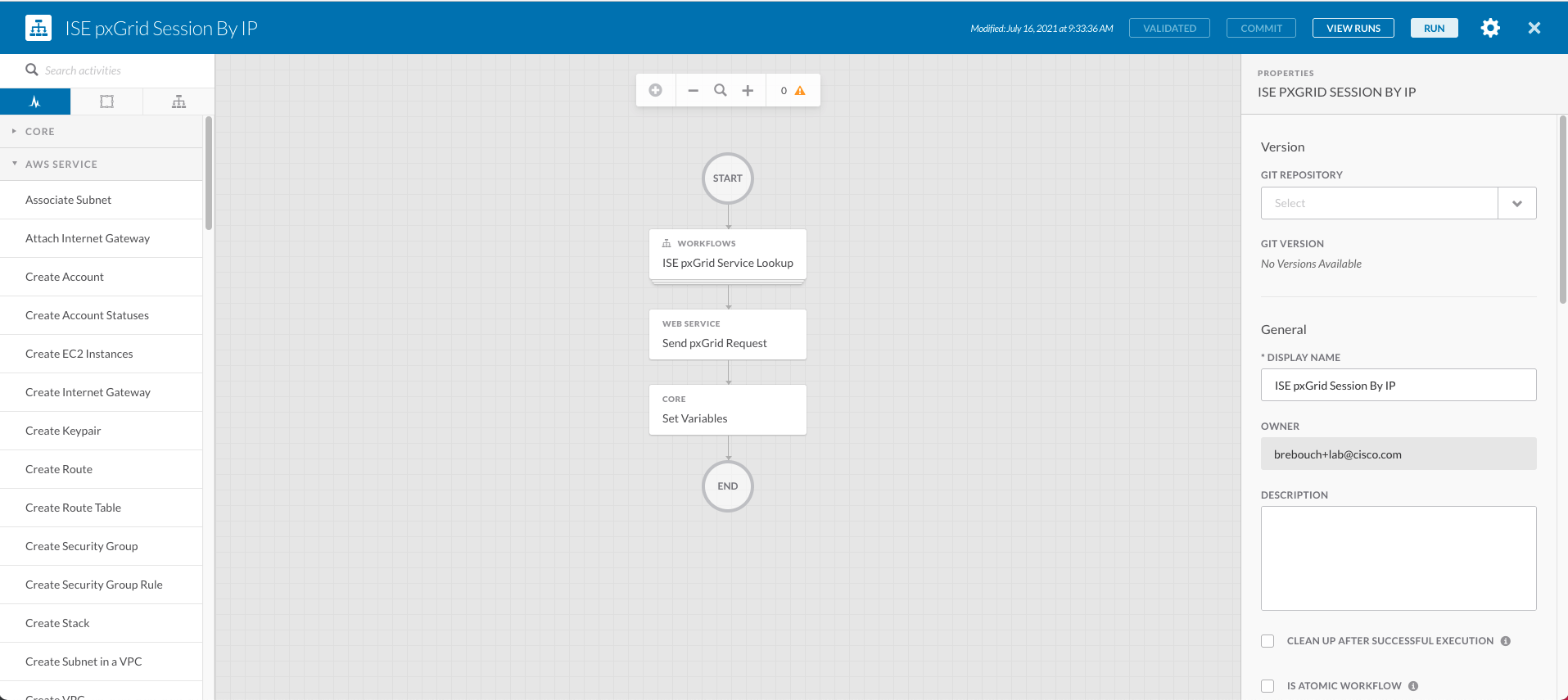Click the workflow logo icon in header
Image resolution: width=1568 pixels, height=700 pixels.
click(x=38, y=28)
